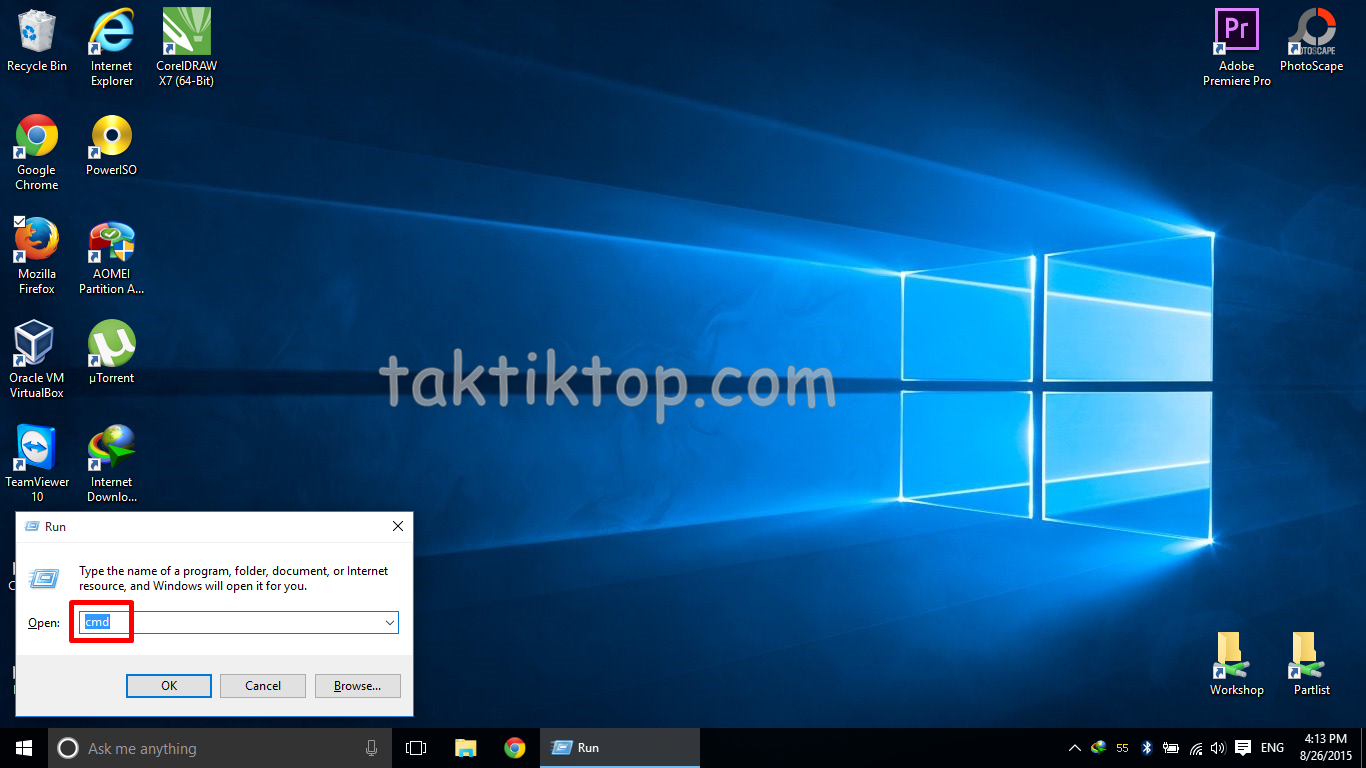1366x768 pixels.
Task: Open the volume speaker tray icon
Action: (1218, 748)
